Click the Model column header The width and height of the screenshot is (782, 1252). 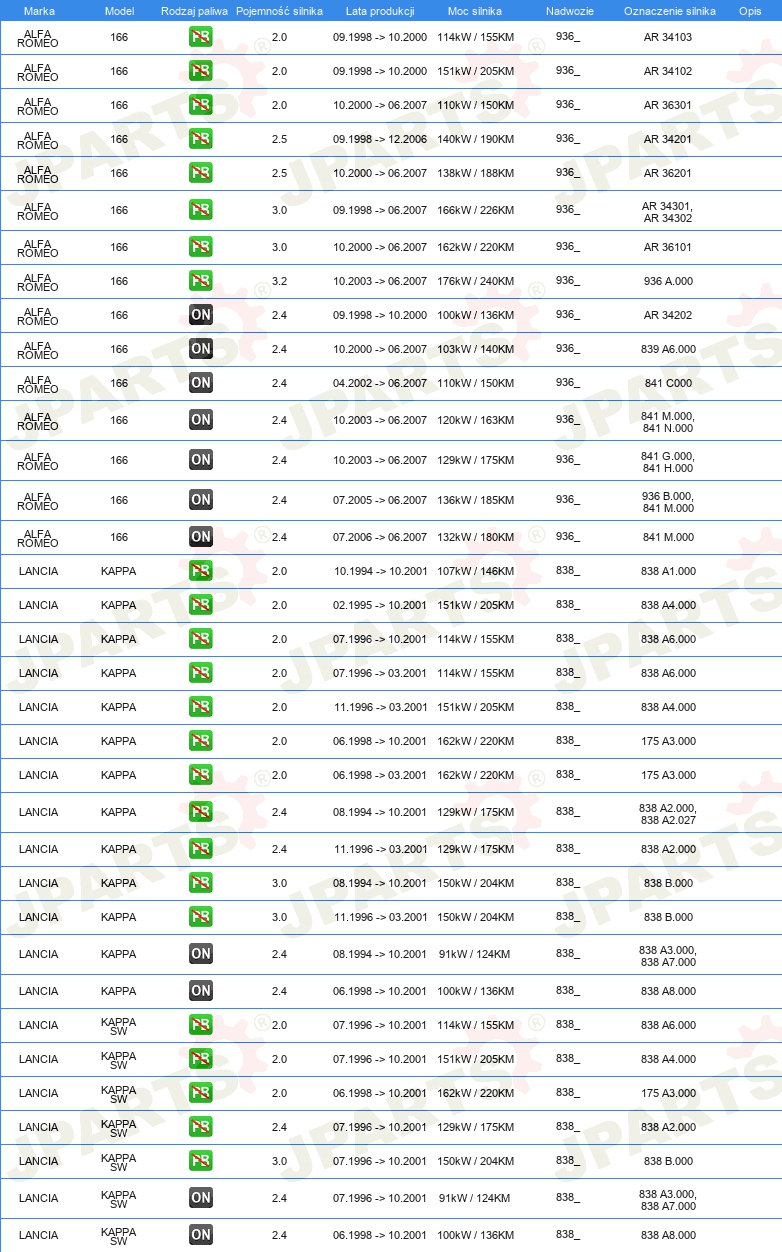(x=119, y=10)
